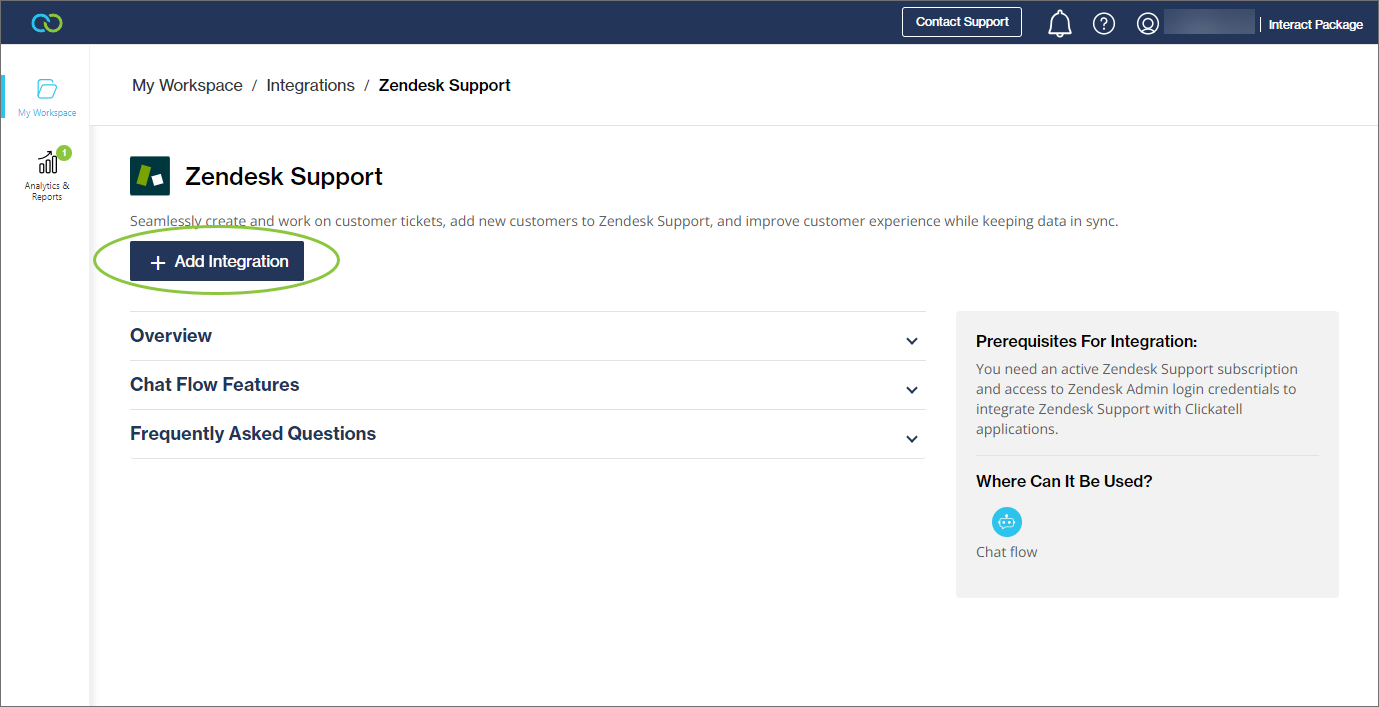Viewport: 1379px width, 707px height.
Task: Navigate to Integrations in the breadcrumb
Action: coord(310,86)
